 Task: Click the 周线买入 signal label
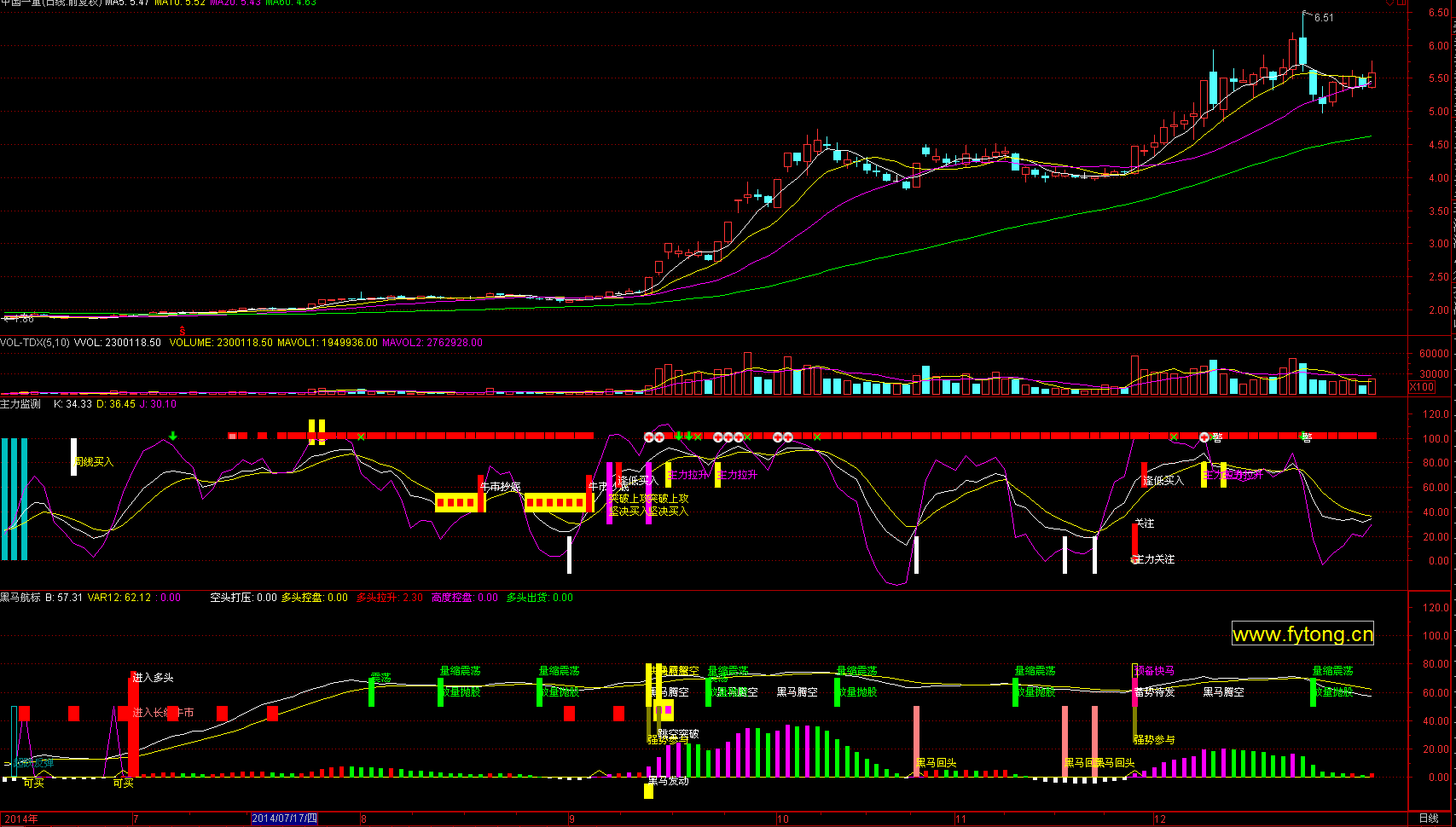point(94,462)
